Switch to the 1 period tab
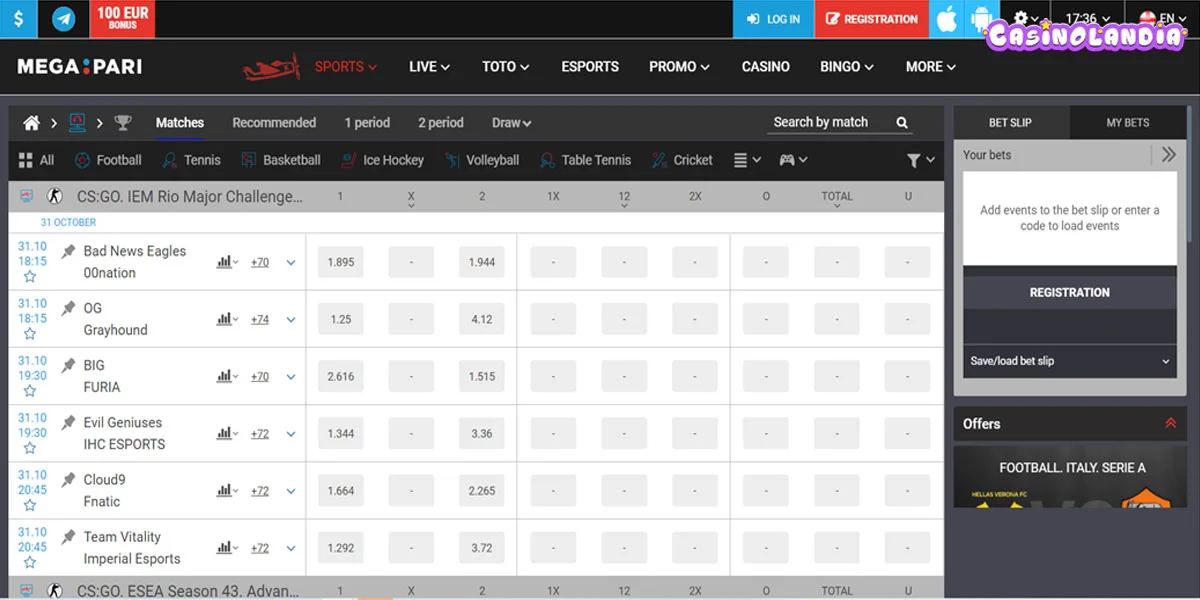This screenshot has height=600, width=1200. point(367,123)
